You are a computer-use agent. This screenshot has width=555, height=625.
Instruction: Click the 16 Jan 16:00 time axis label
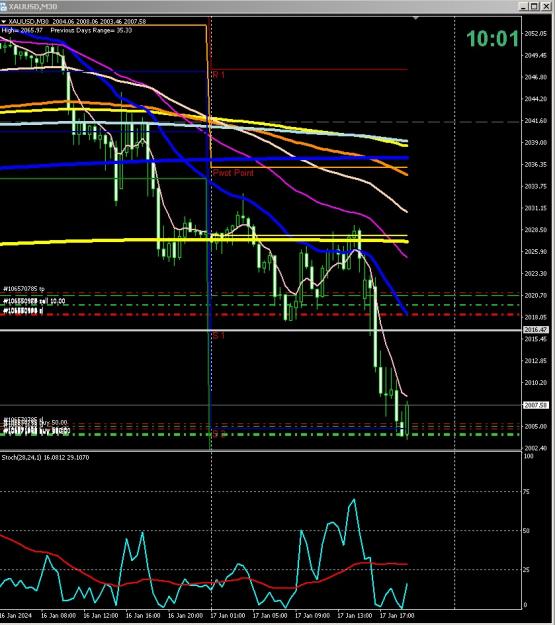tap(143, 616)
